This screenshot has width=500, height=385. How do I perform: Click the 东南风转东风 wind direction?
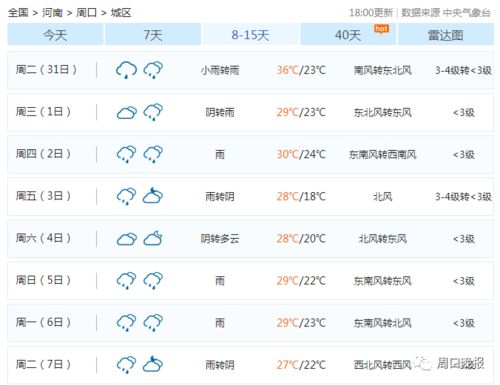pos(383,281)
